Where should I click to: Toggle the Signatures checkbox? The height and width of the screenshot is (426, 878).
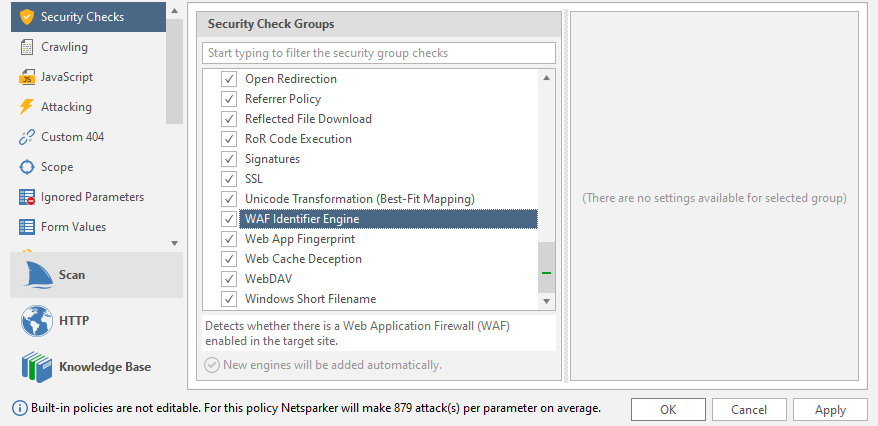pyautogui.click(x=228, y=159)
